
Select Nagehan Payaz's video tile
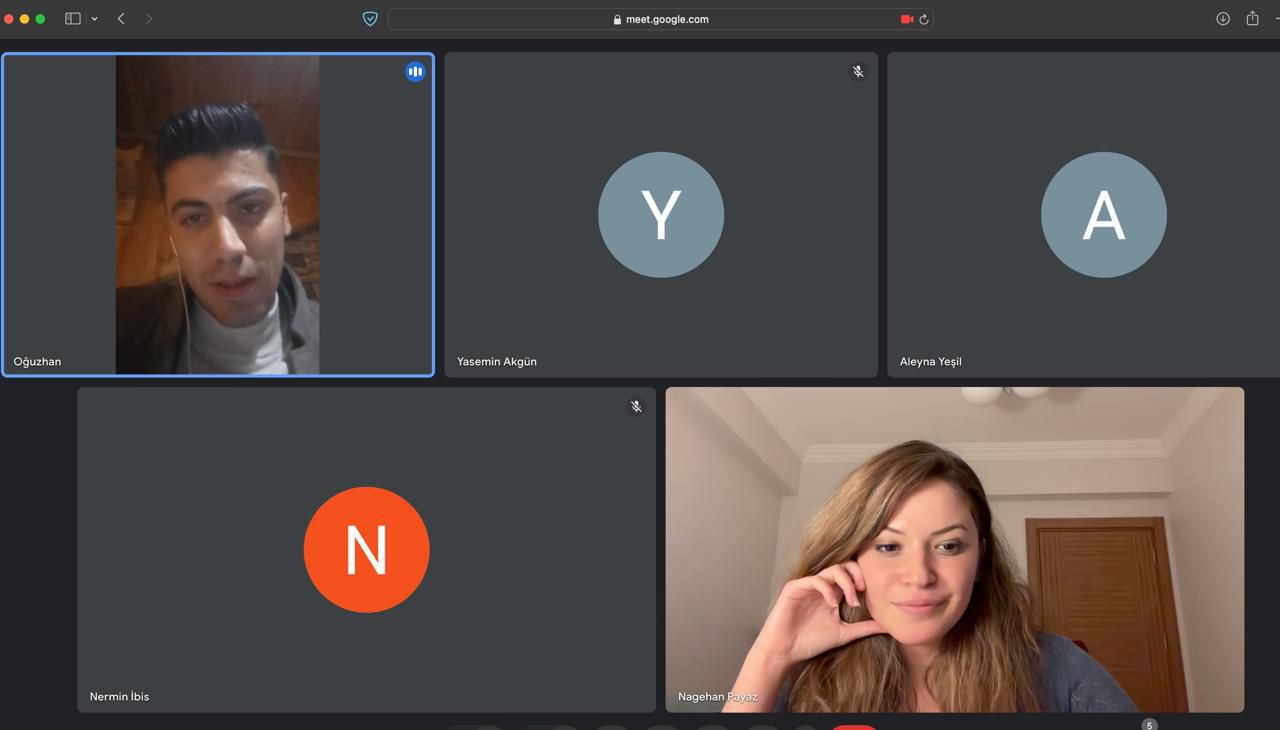point(955,549)
